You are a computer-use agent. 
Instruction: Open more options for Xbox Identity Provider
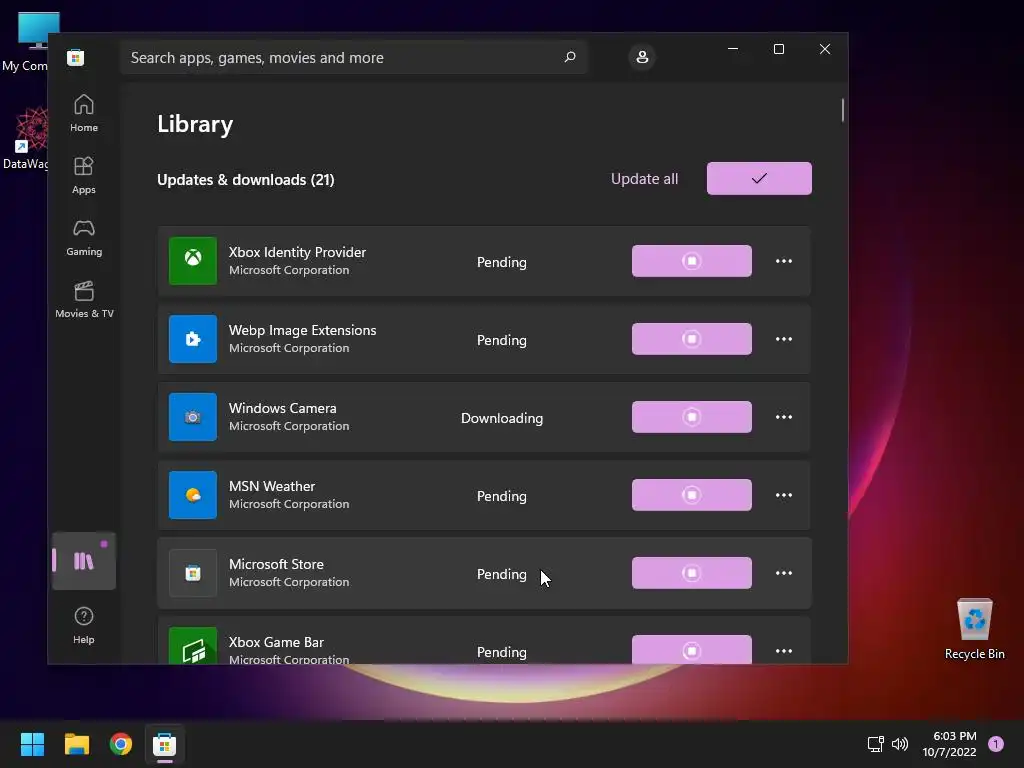(784, 261)
